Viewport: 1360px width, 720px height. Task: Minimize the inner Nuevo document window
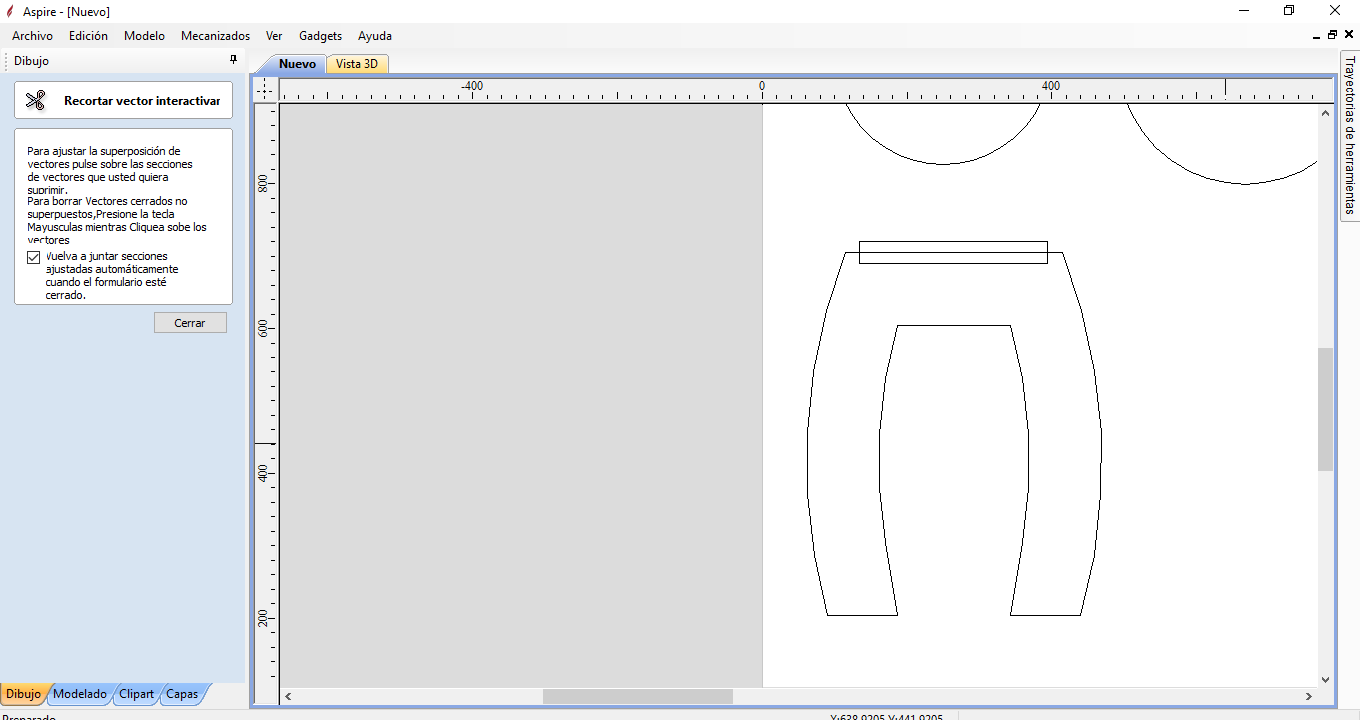(1316, 35)
